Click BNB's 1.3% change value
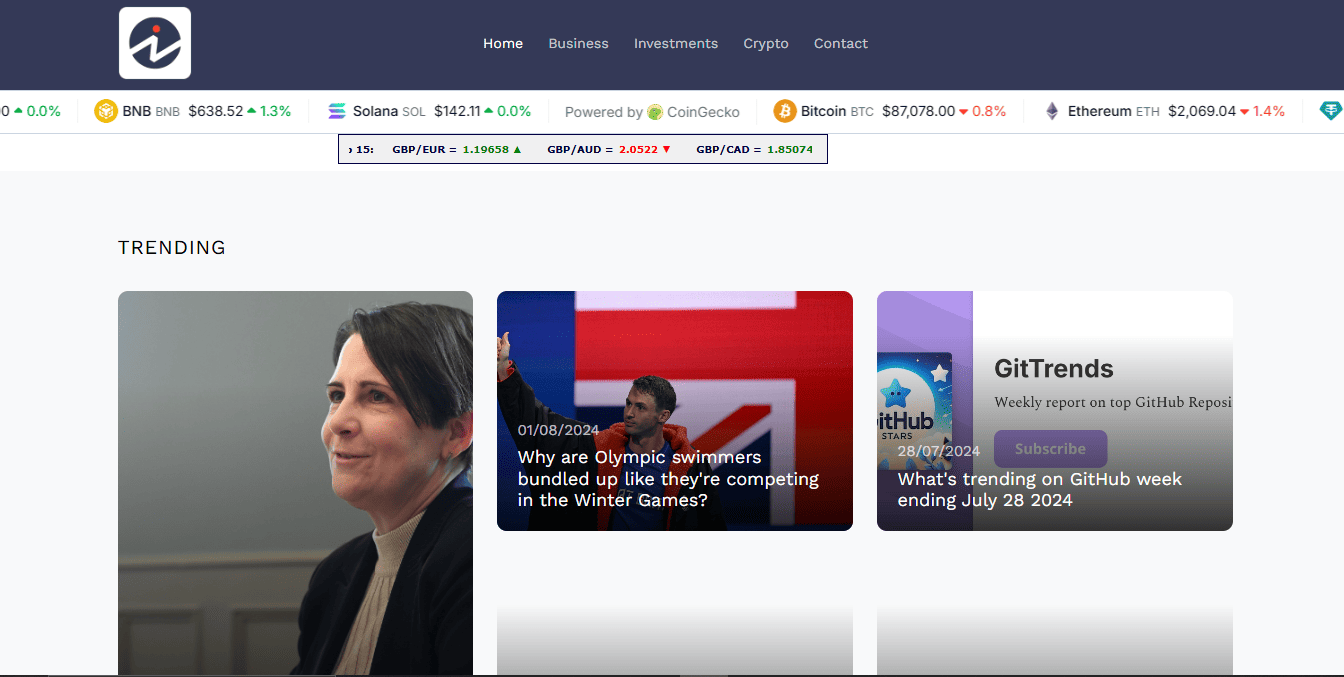The height and width of the screenshot is (677, 1344). click(x=275, y=111)
